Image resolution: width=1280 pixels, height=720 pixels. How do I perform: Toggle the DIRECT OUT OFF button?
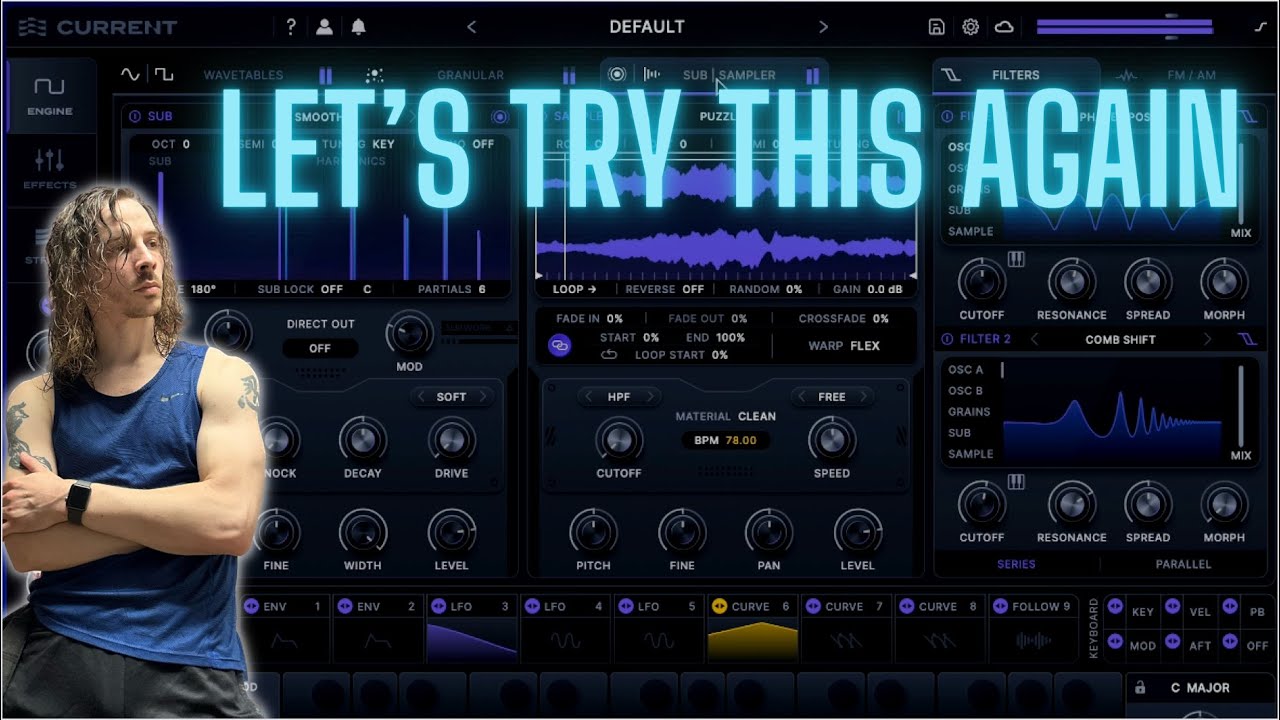[320, 348]
